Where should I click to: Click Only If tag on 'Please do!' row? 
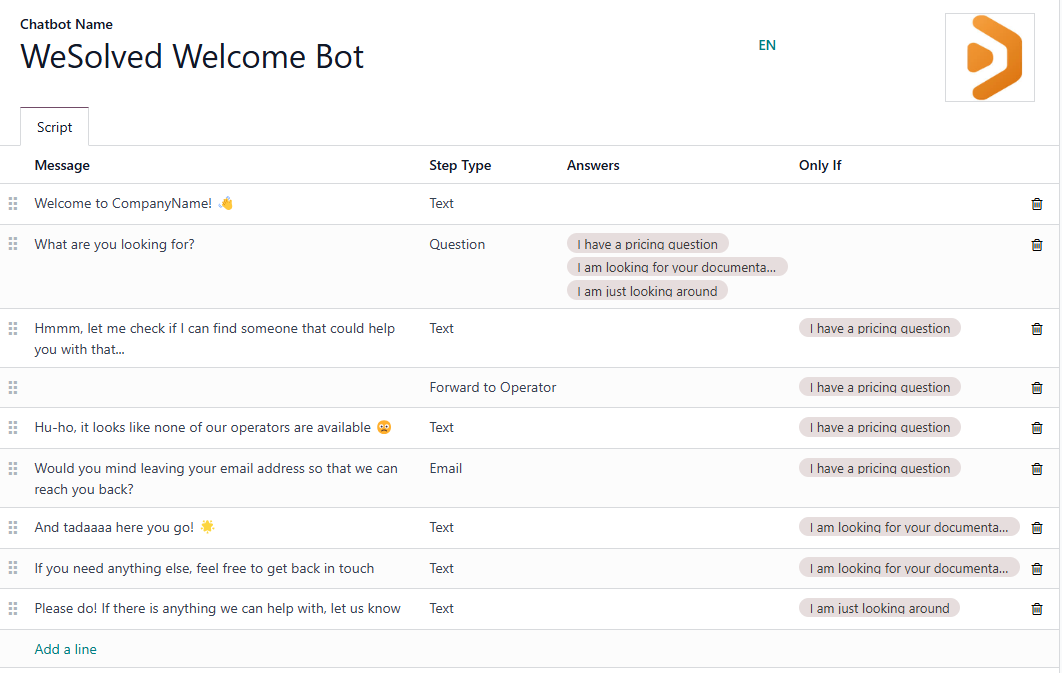(x=879, y=608)
